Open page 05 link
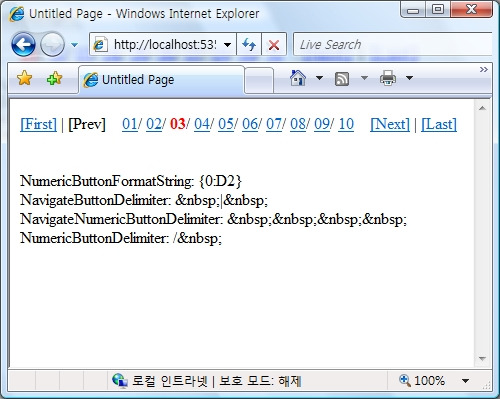This screenshot has height=399, width=500. (x=226, y=124)
